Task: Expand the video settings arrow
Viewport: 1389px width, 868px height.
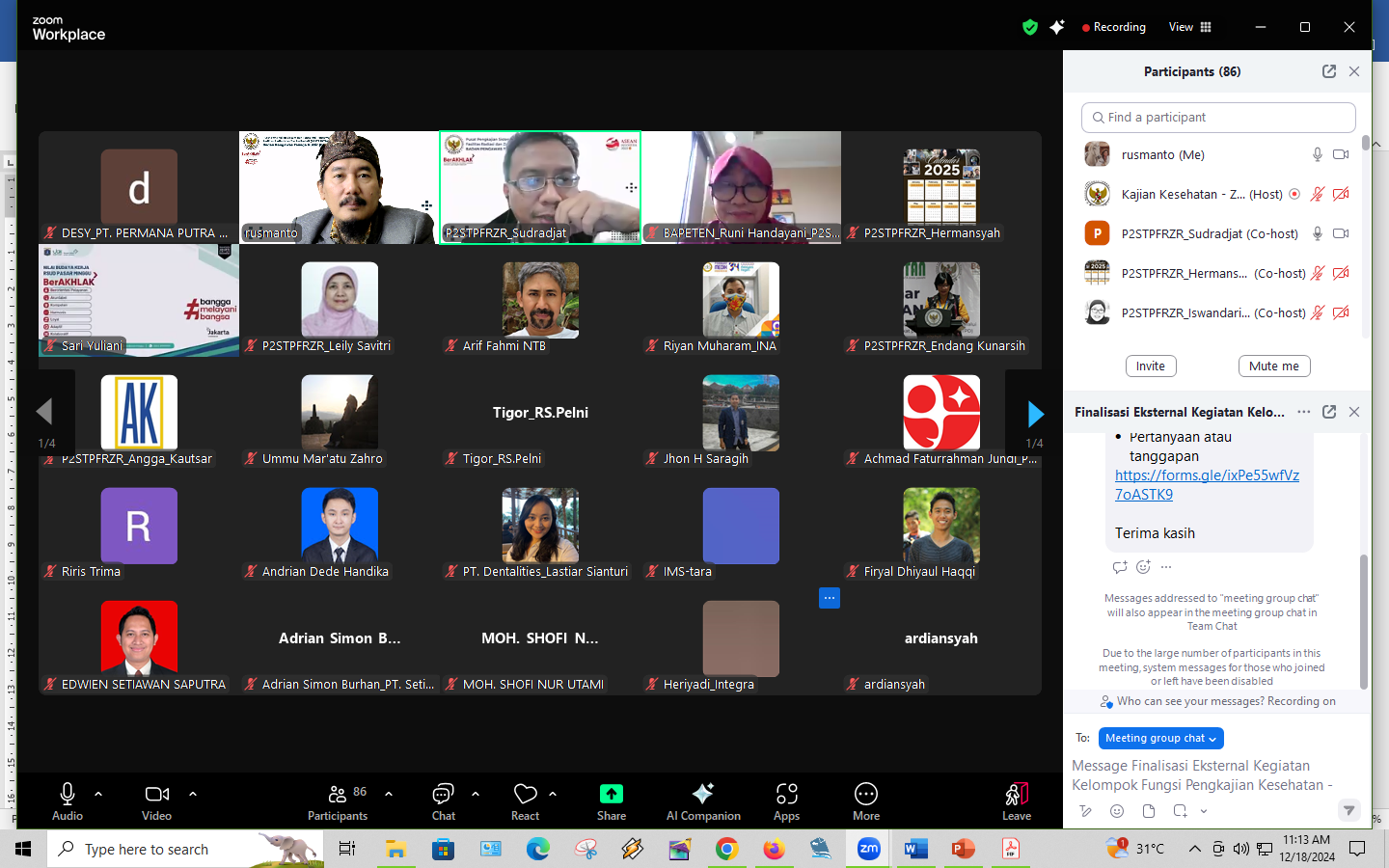Action: (x=193, y=794)
